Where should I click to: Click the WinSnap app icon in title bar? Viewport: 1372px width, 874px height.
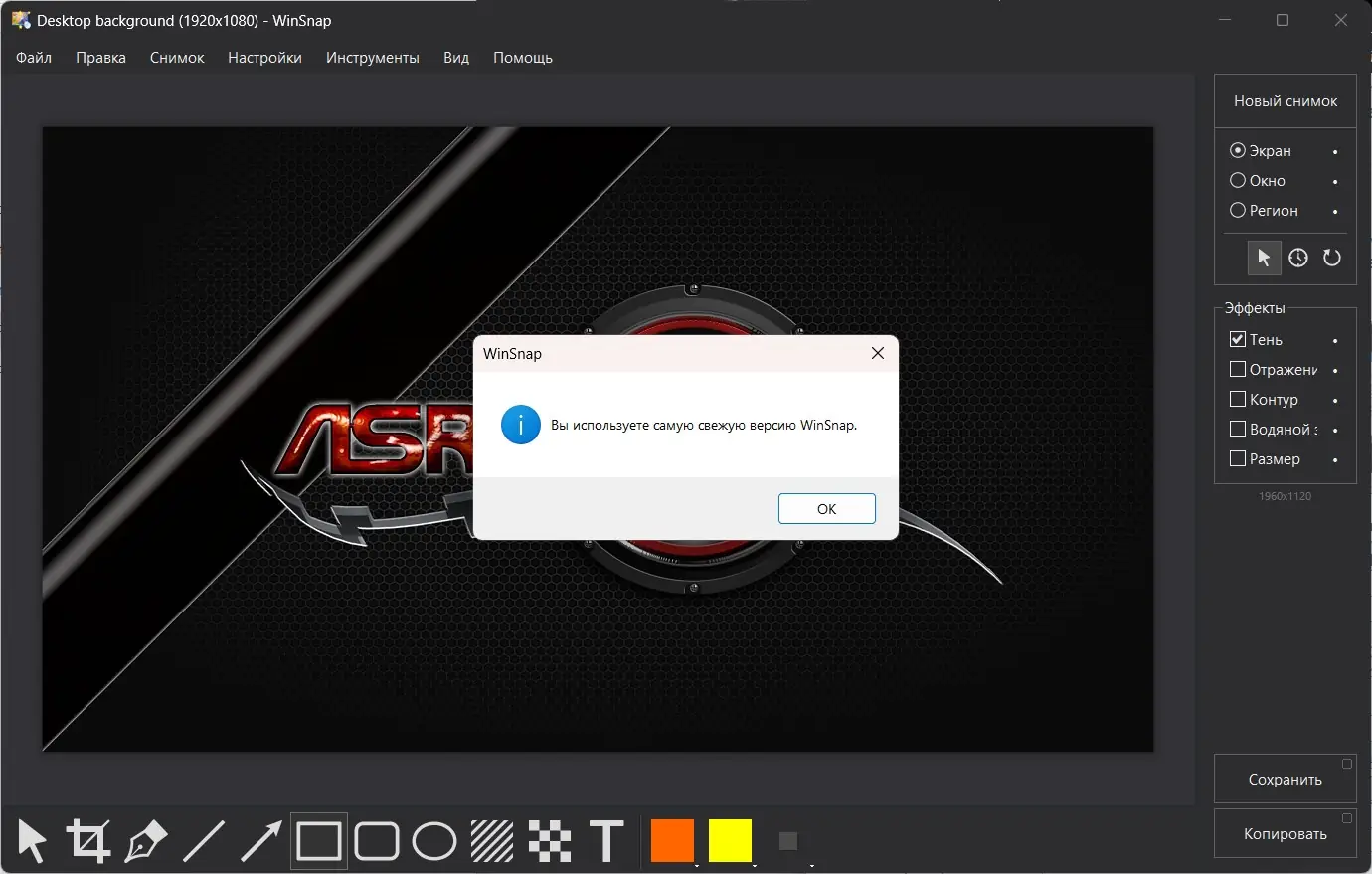tap(21, 20)
